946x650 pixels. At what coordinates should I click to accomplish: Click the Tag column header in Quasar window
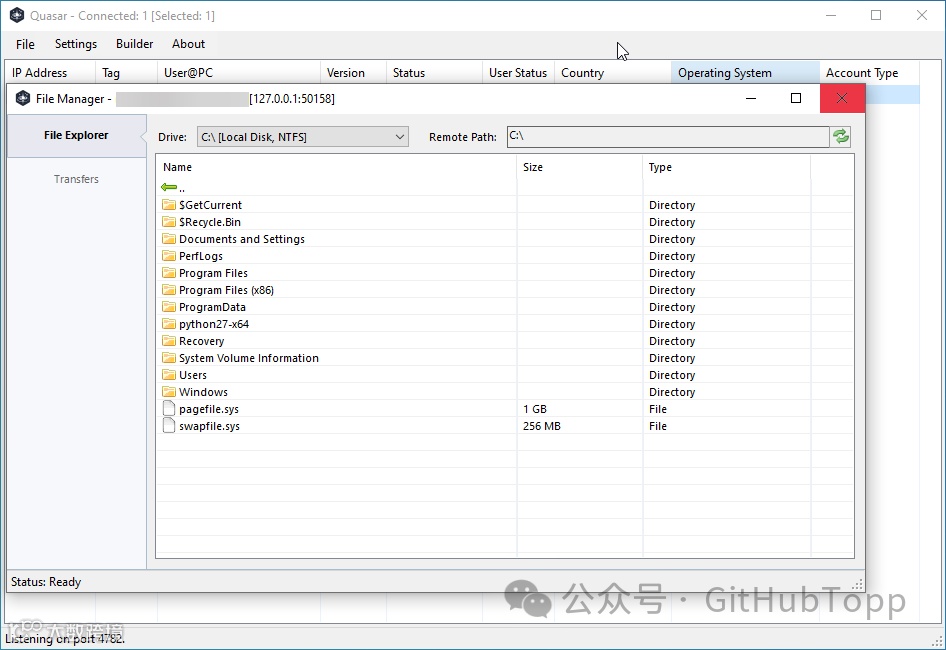click(x=126, y=72)
